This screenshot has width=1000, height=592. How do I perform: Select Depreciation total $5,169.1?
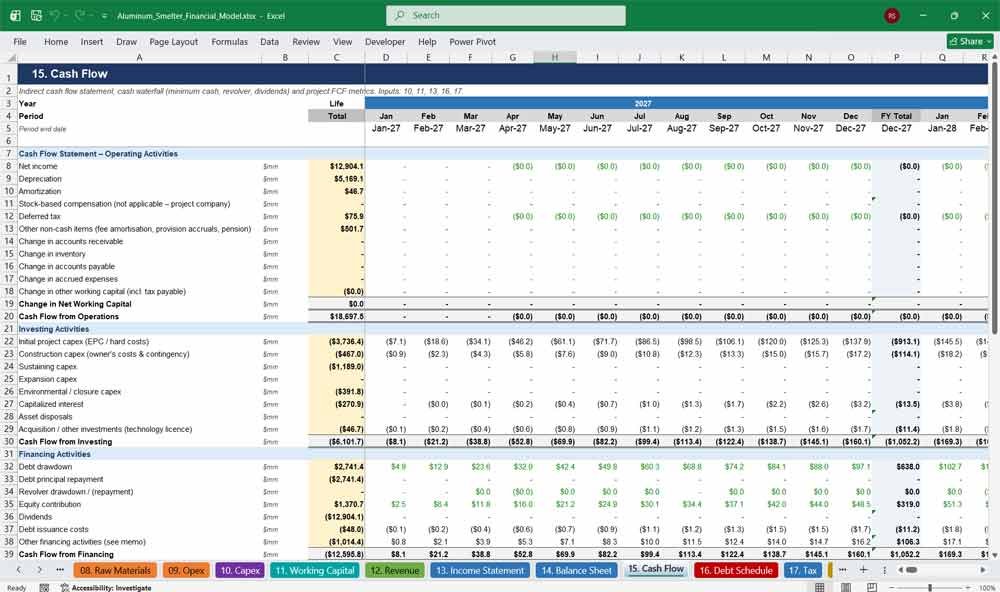tap(336, 179)
